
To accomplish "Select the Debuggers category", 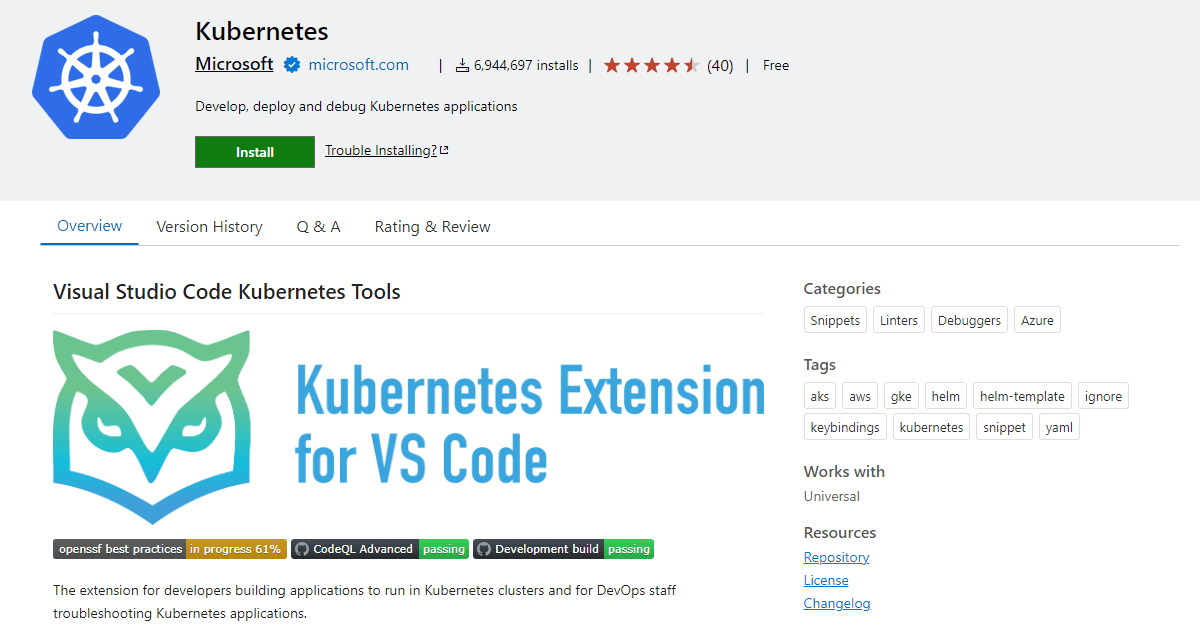I will coord(969,320).
